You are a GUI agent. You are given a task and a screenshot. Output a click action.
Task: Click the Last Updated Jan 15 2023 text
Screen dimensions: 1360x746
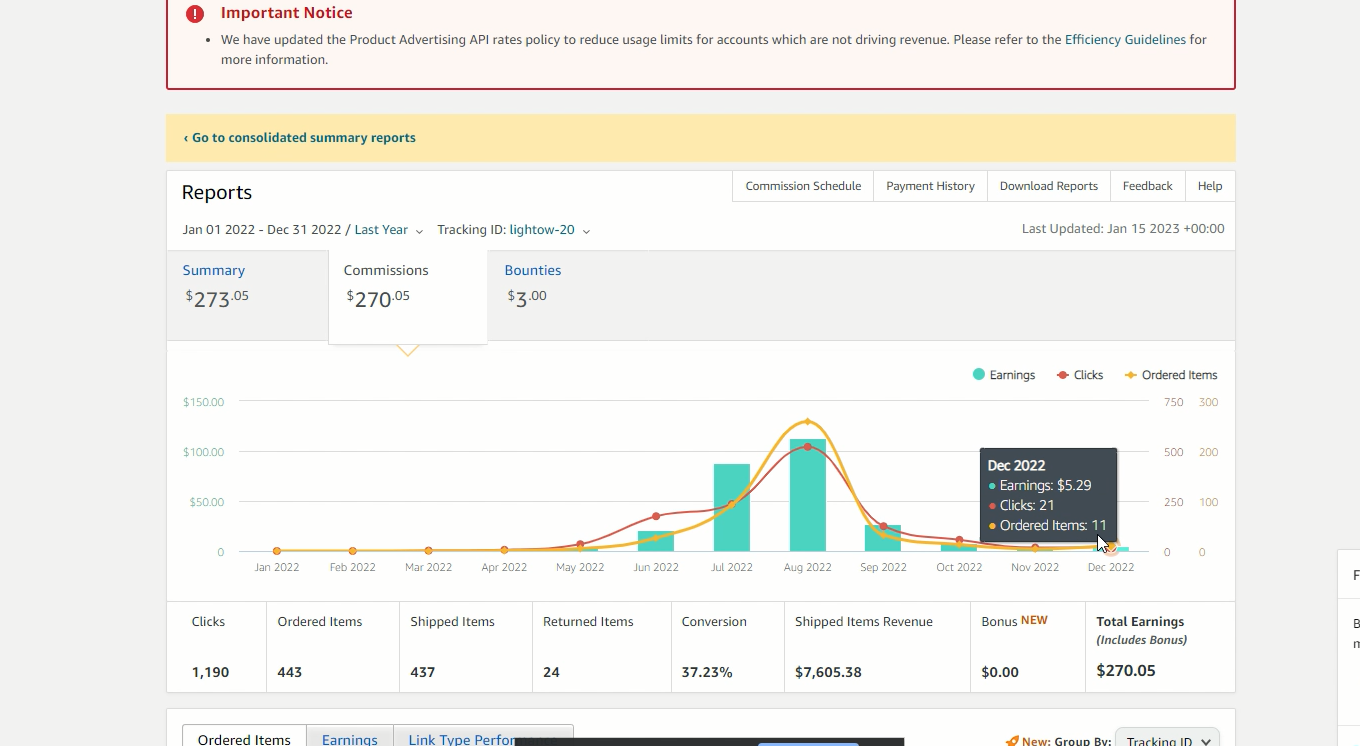1123,229
